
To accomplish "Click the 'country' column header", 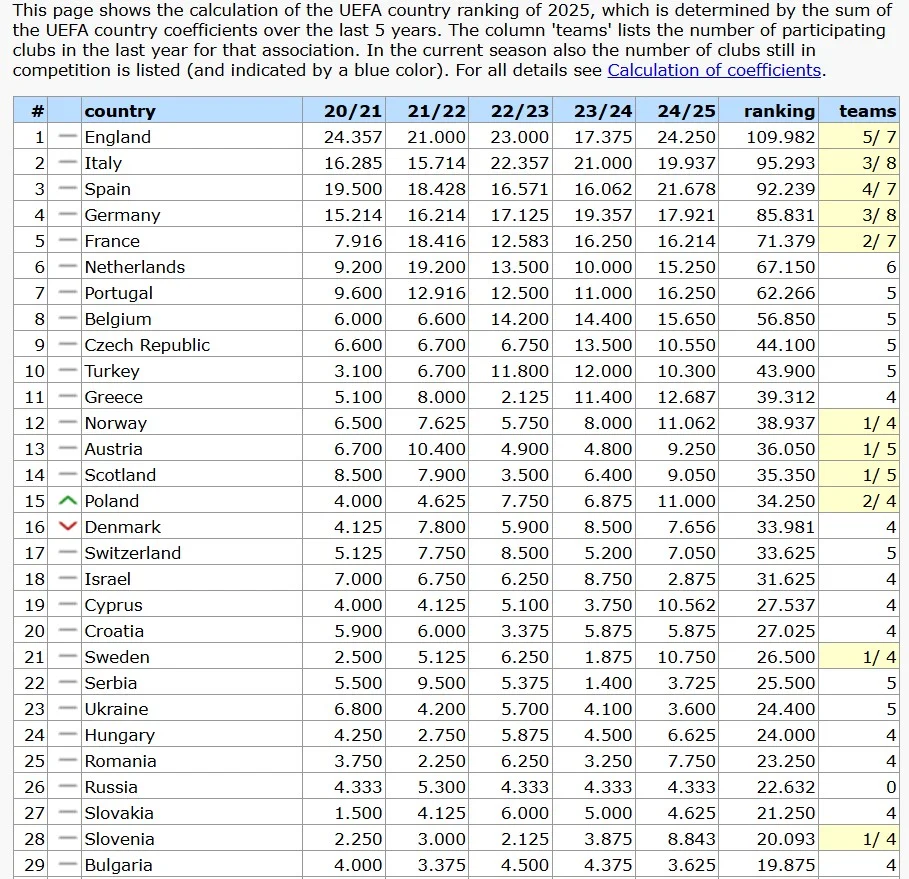I will point(120,111).
